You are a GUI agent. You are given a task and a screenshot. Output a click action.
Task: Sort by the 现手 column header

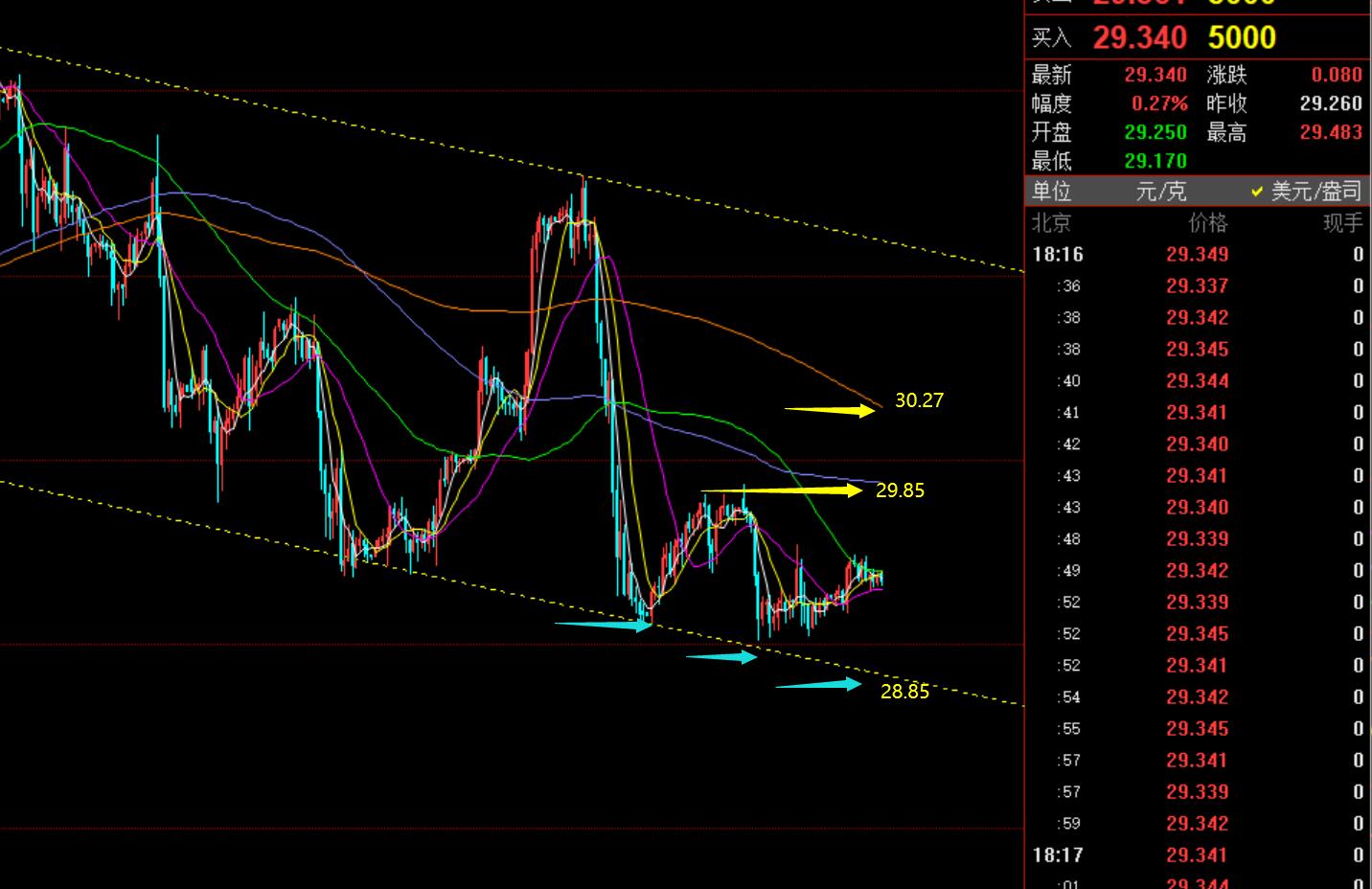(x=1341, y=223)
